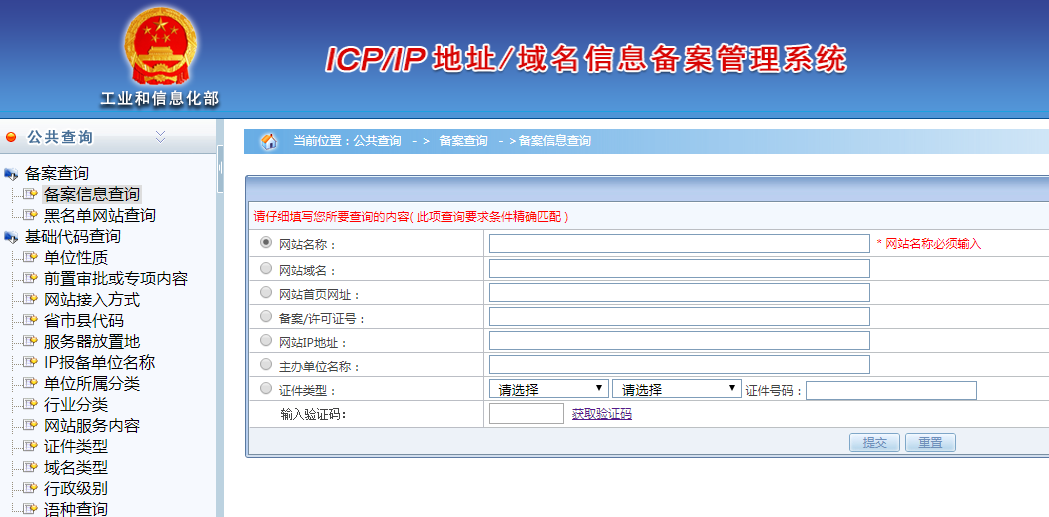This screenshot has height=517, width=1049.
Task: Open 省市县代码 lookup
Action: tap(84, 320)
